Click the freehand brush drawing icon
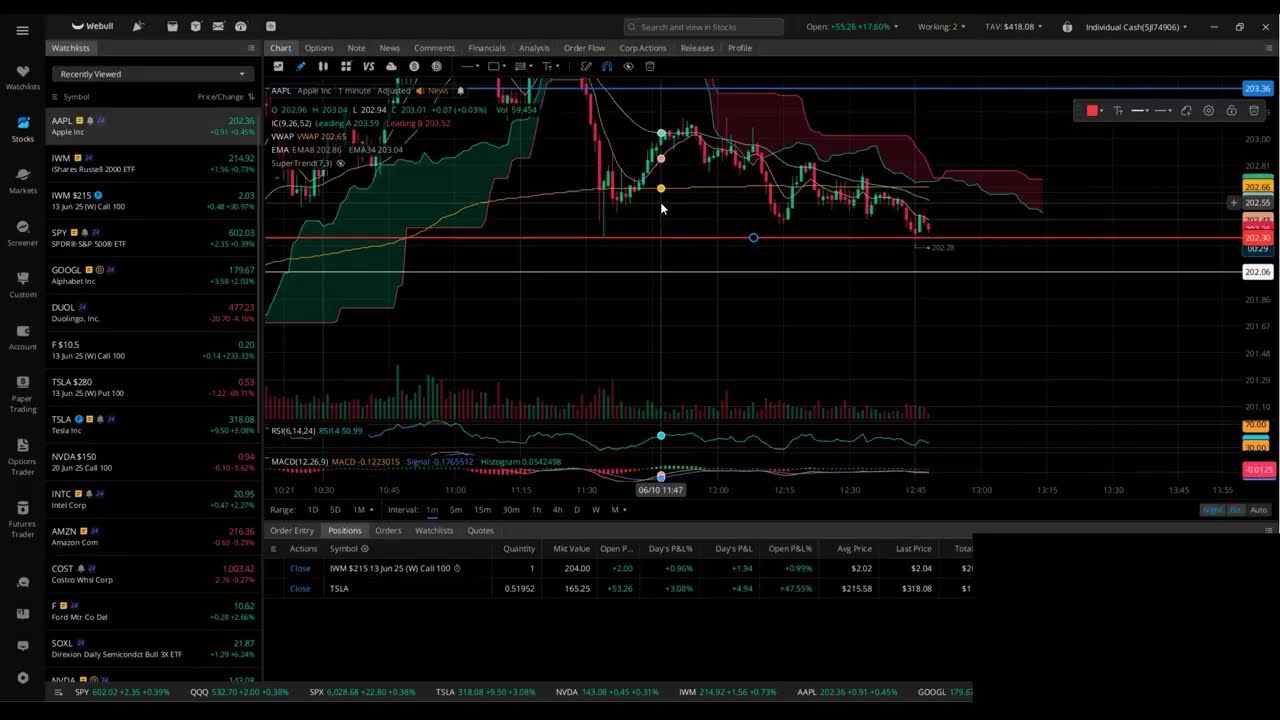1280x720 pixels. point(586,66)
